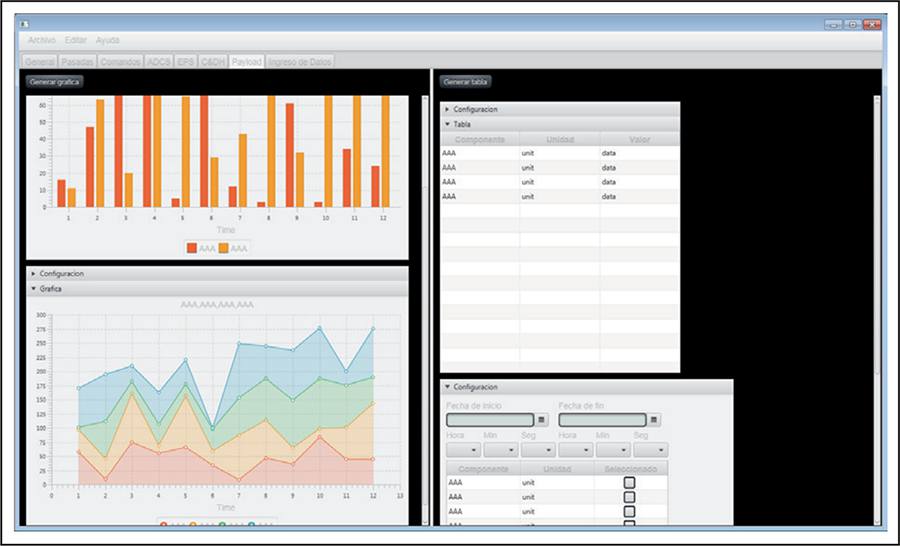
Task: Open calendar picker for Fecha de inicio
Action: [x=541, y=420]
